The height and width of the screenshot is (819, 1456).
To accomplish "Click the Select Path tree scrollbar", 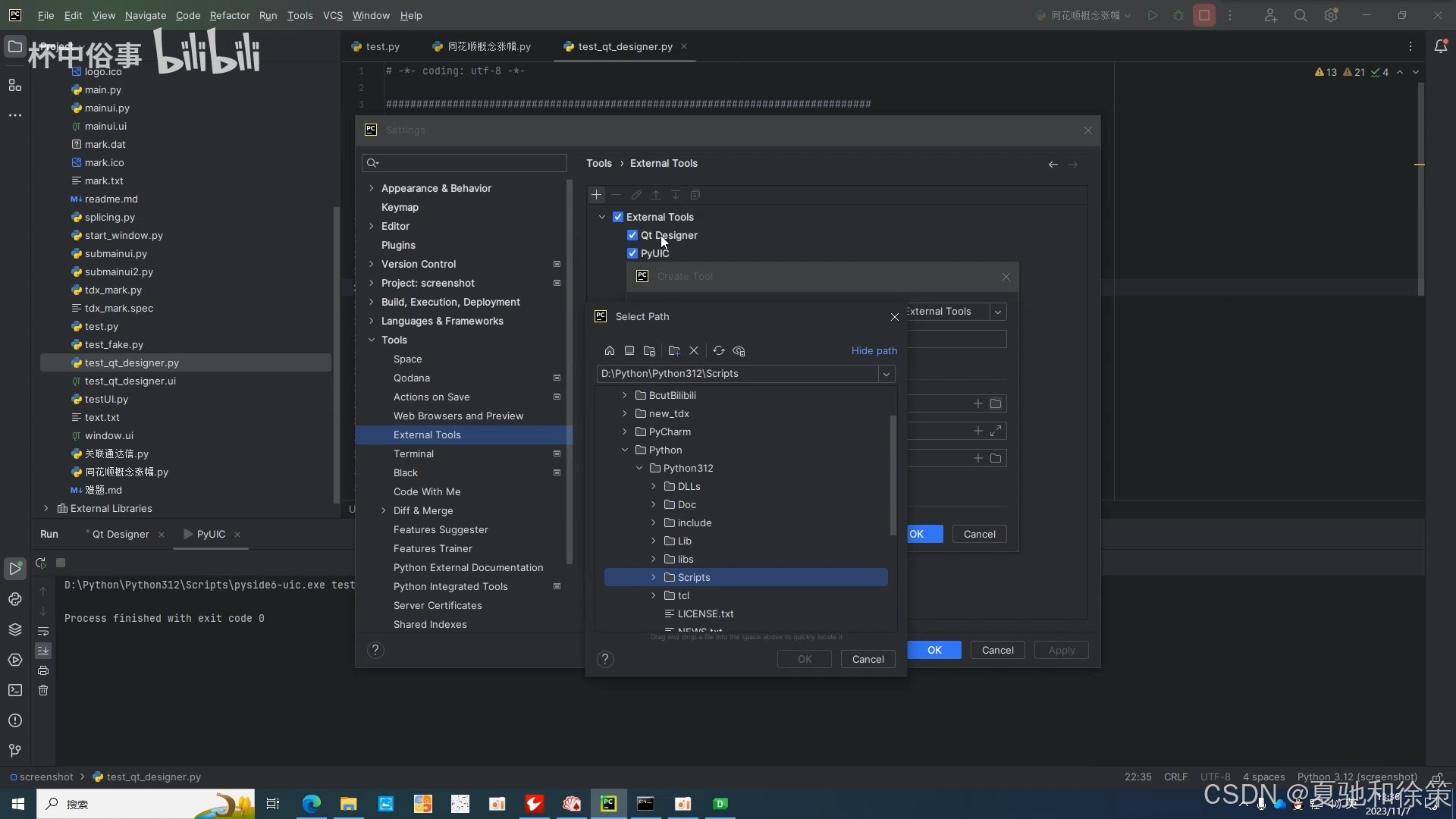I will [893, 474].
